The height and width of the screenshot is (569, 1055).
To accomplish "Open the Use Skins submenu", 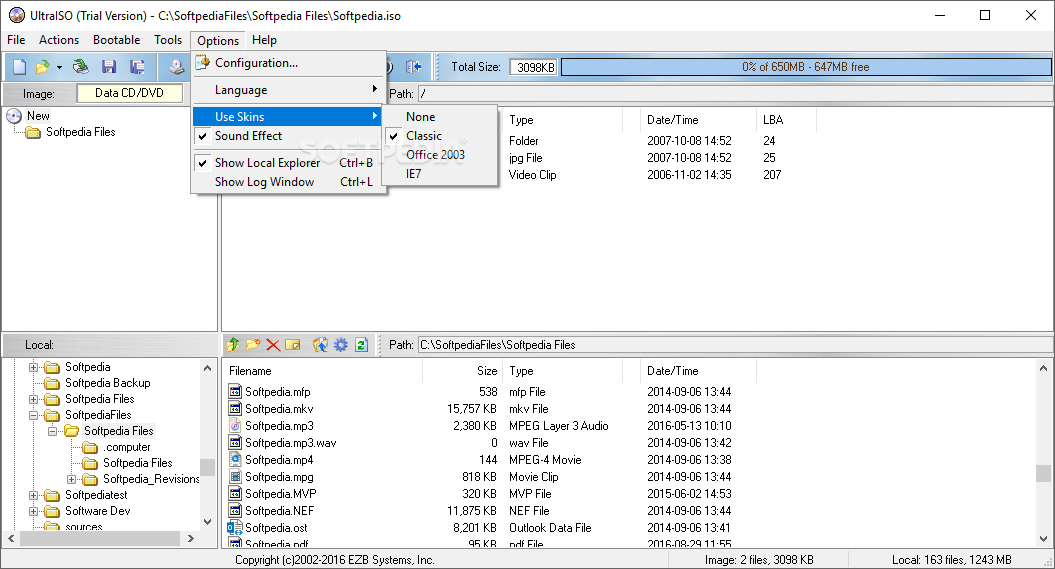I will point(287,116).
